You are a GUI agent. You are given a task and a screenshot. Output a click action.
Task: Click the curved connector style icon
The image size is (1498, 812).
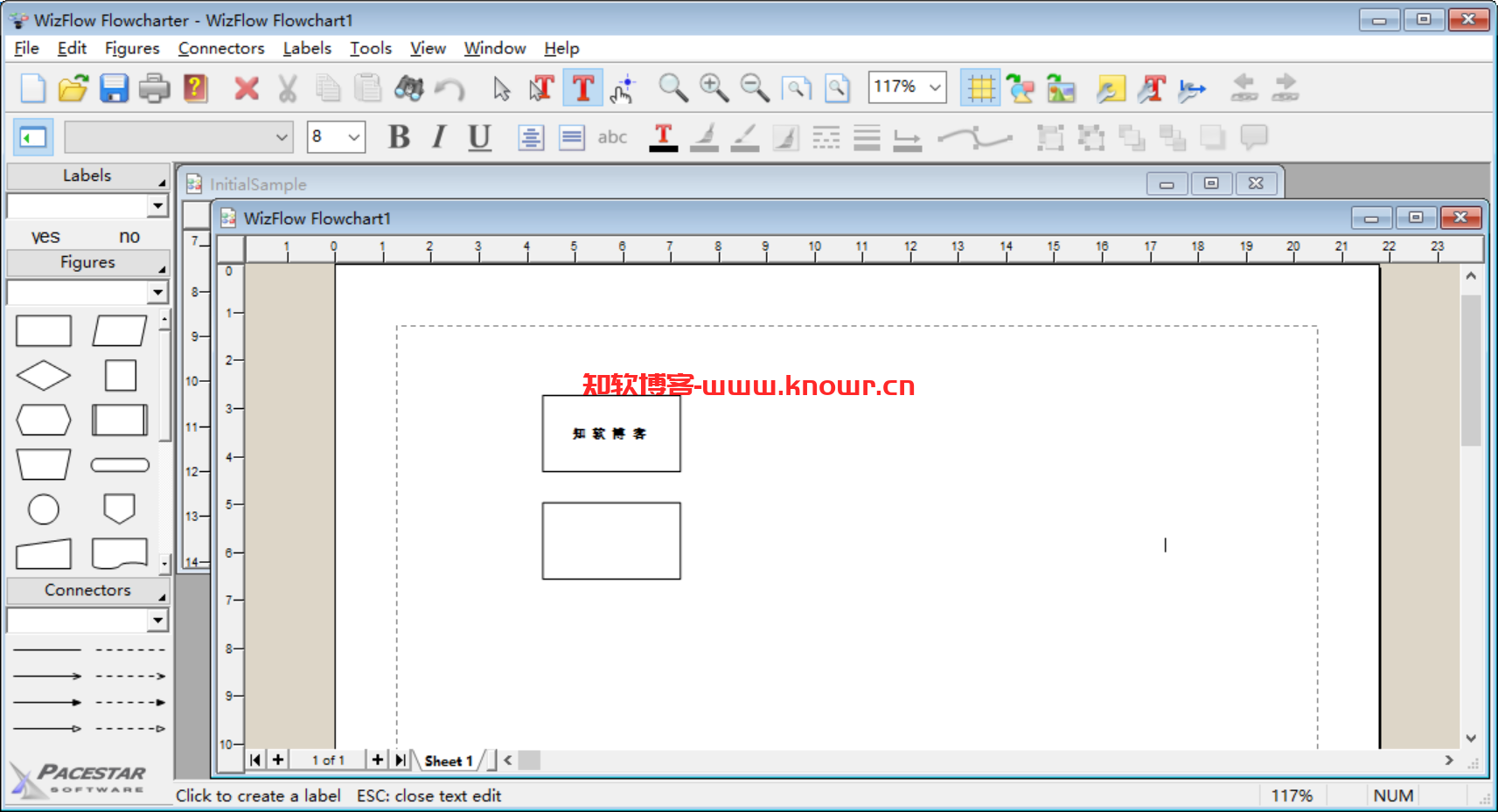(975, 137)
